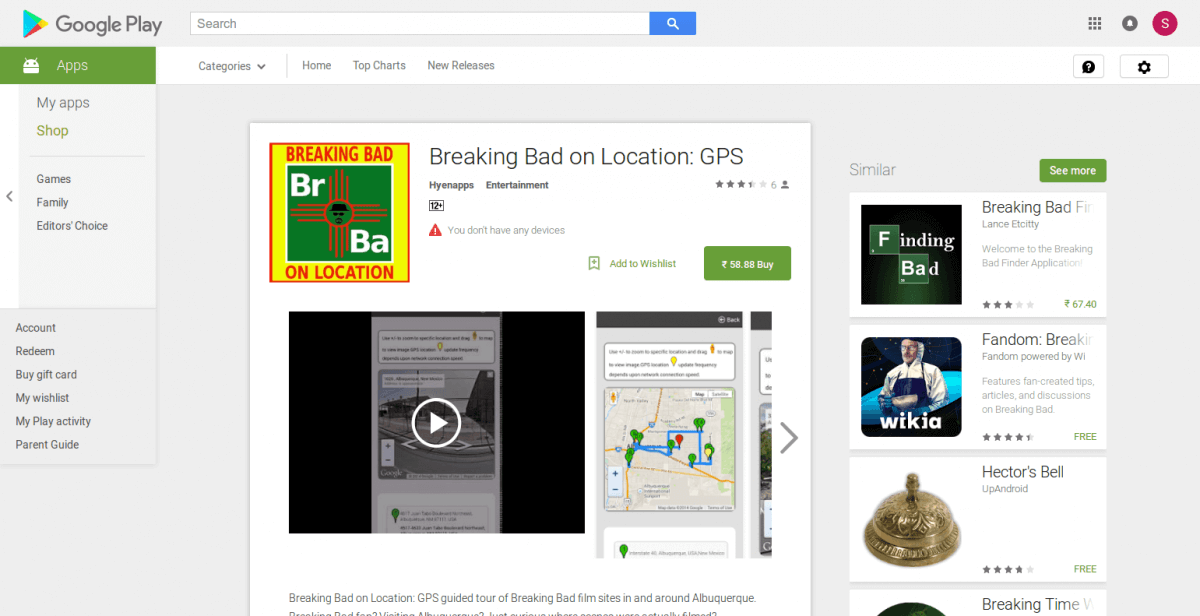Screen dimensions: 1200x616
Task: Open the account avatar with letter S
Action: pyautogui.click(x=1165, y=23)
